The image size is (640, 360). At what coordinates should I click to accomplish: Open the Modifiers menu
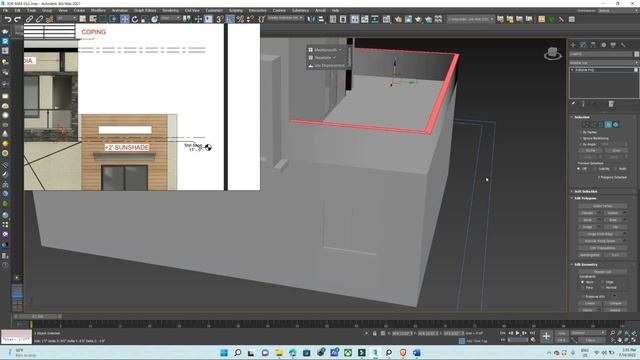[98, 11]
